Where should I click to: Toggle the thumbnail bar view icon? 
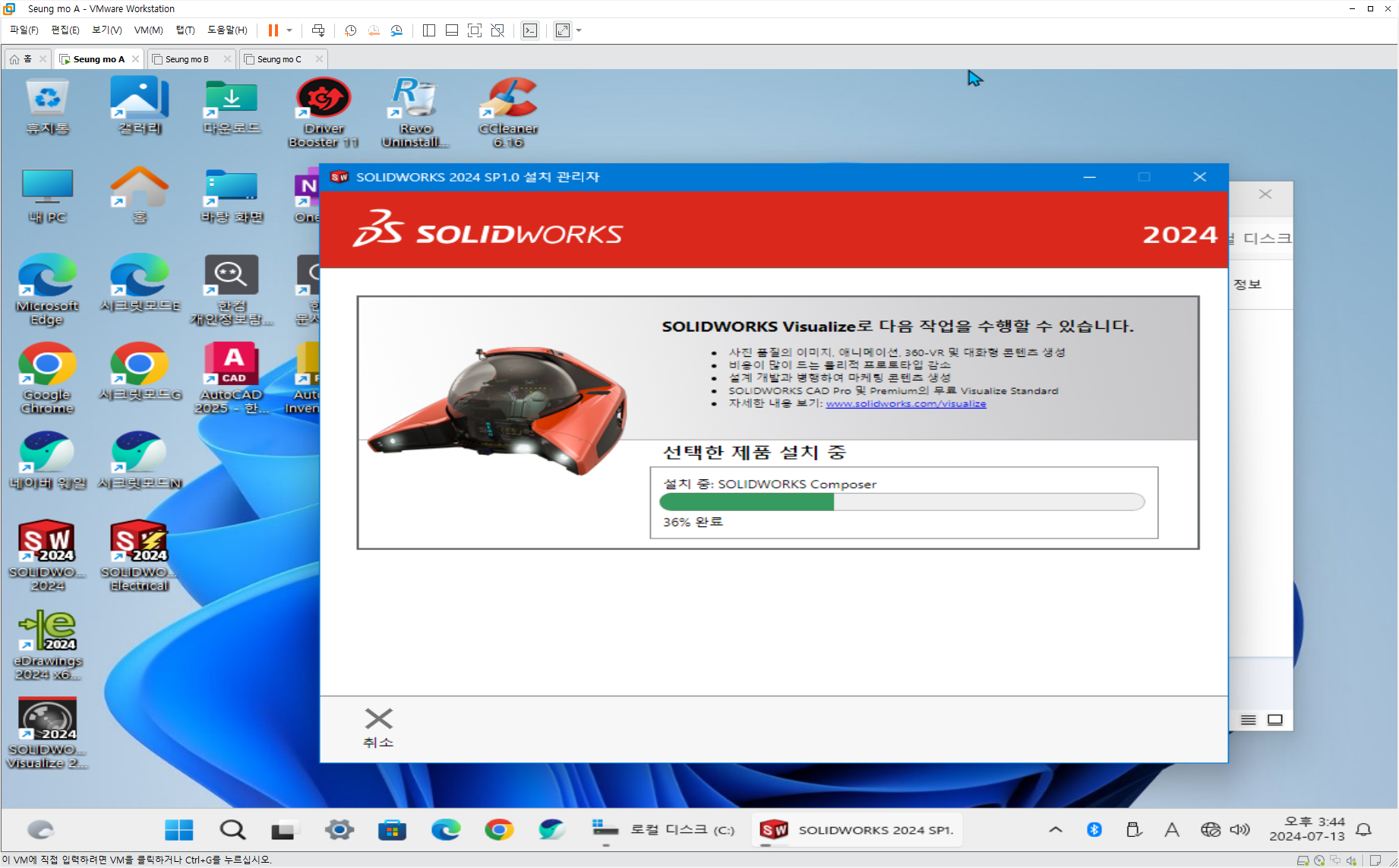tap(452, 30)
